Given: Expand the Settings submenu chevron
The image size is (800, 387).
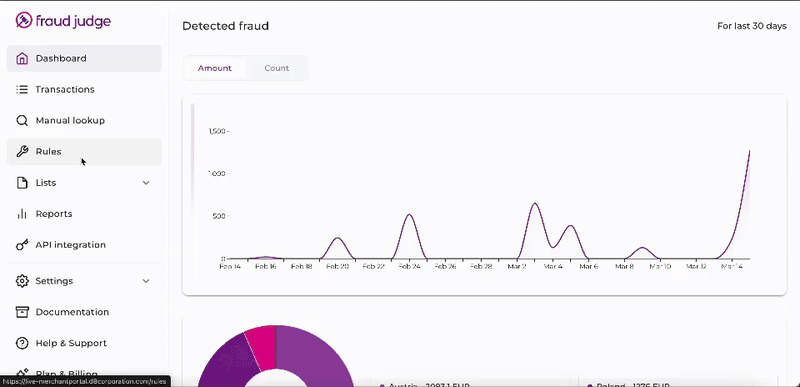Looking at the screenshot, I should 146,281.
